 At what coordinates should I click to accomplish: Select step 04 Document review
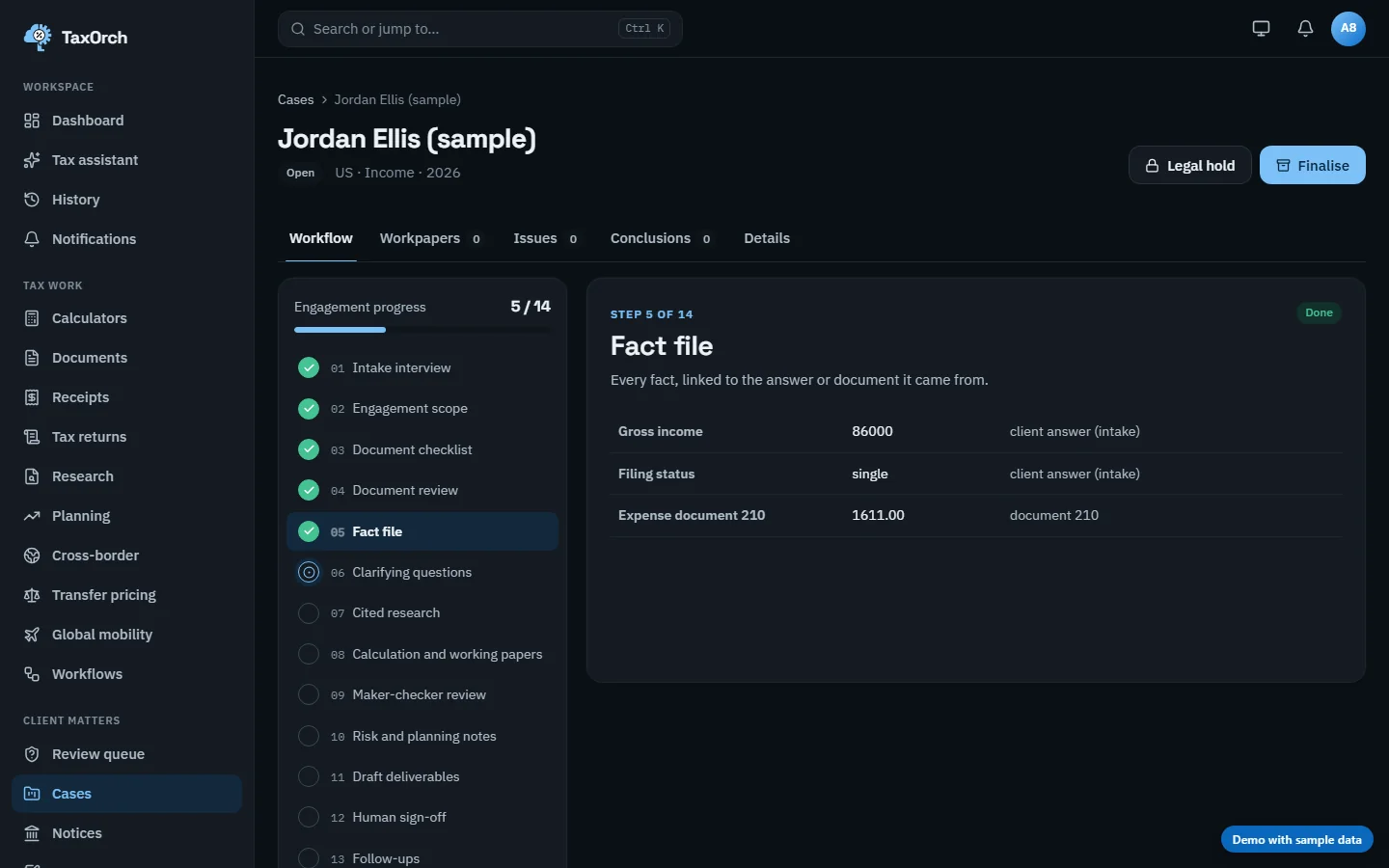click(x=422, y=490)
